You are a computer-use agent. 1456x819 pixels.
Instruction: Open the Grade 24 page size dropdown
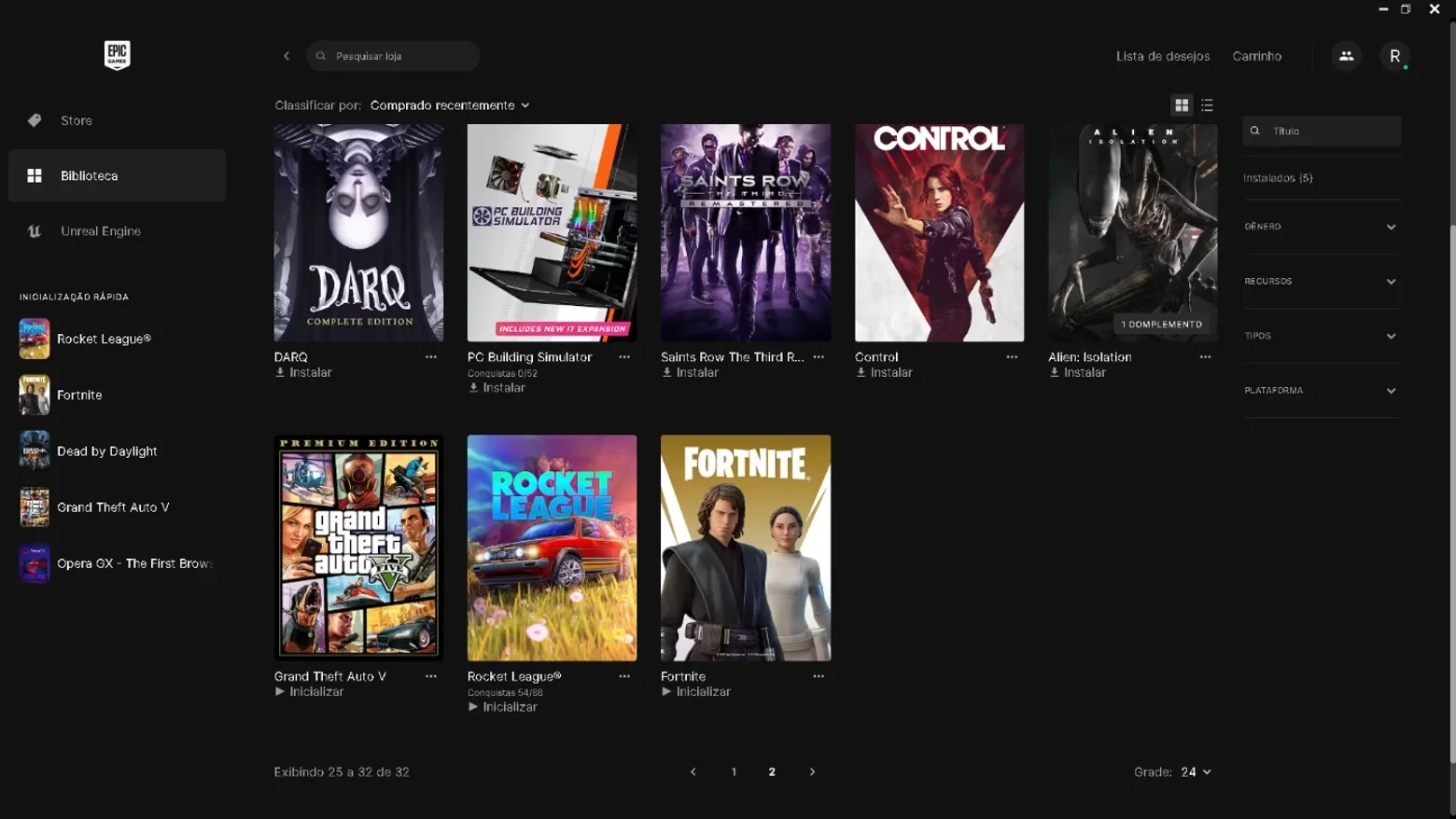[1196, 772]
